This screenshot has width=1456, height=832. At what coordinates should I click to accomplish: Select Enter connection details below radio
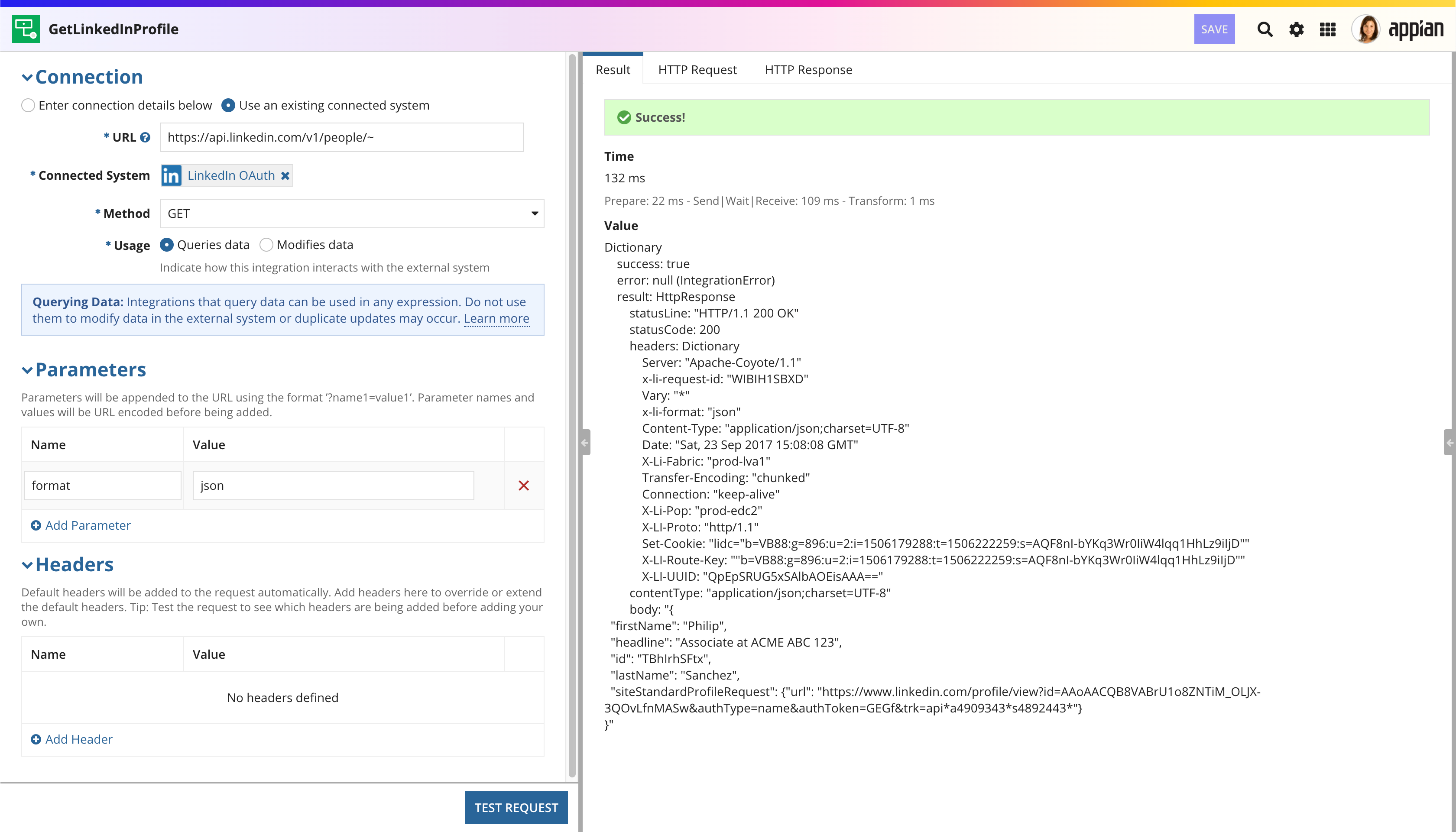click(x=28, y=106)
